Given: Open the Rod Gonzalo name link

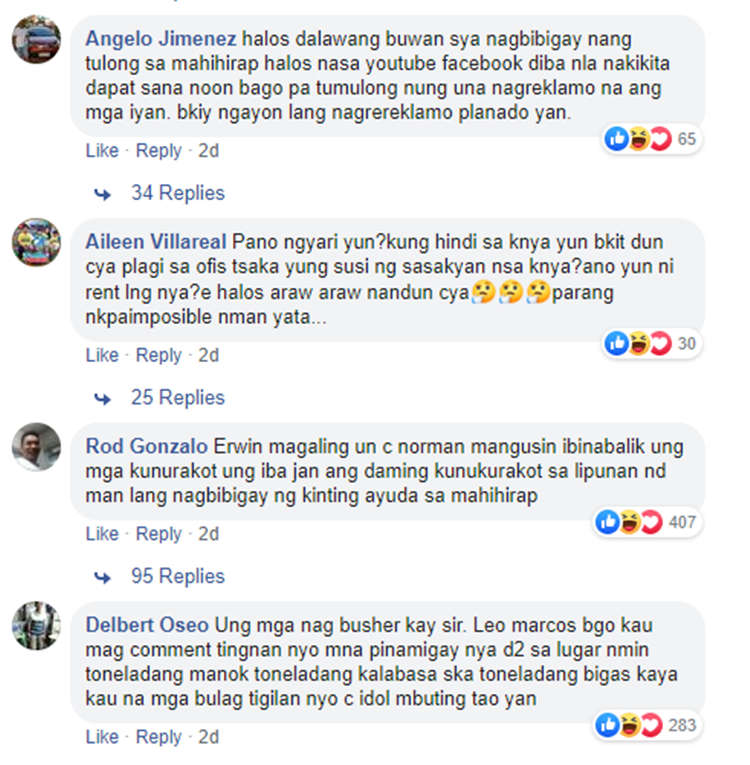Looking at the screenshot, I should pyautogui.click(x=146, y=446).
